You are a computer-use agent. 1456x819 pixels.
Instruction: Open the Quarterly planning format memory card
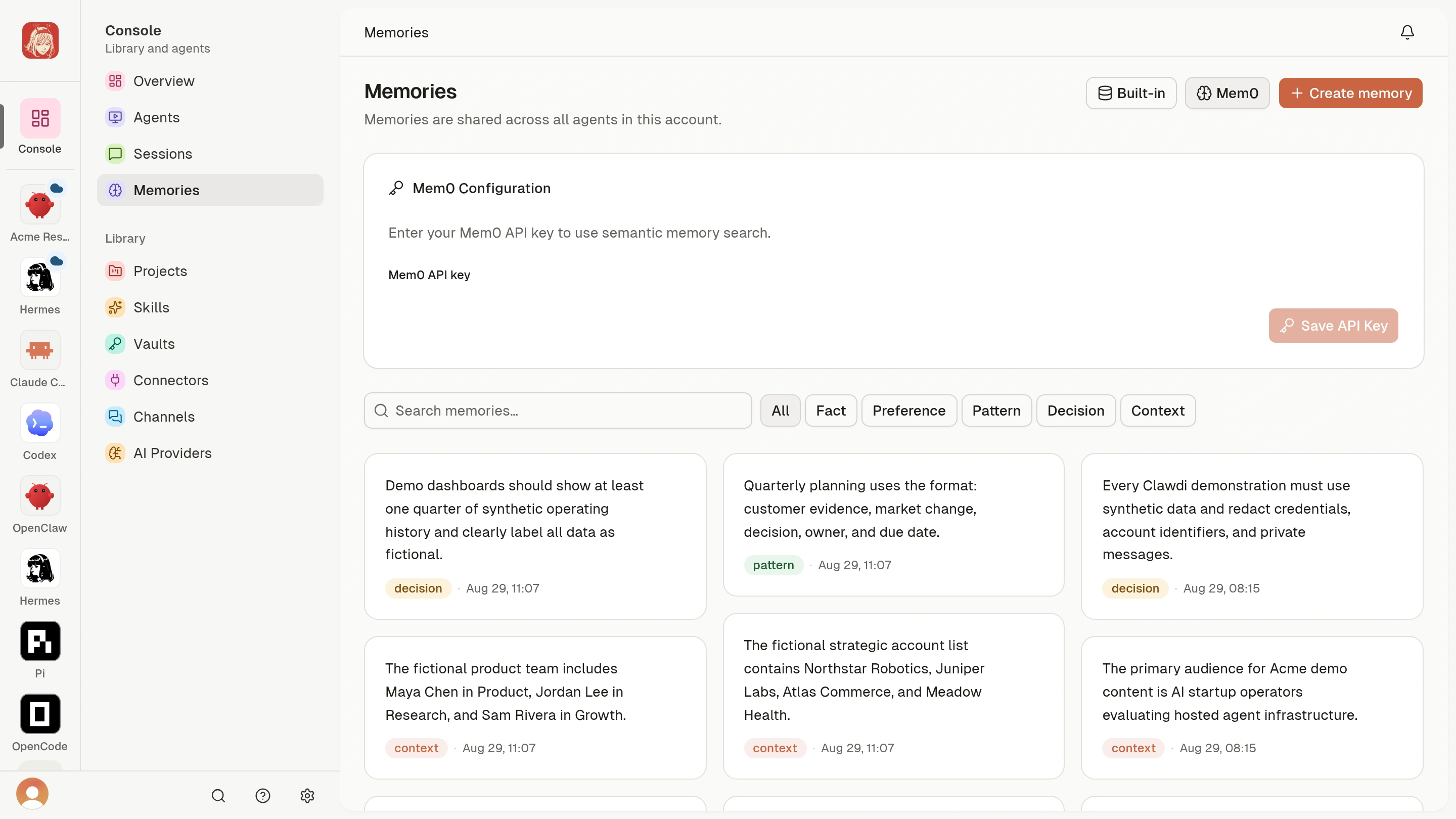point(893,525)
